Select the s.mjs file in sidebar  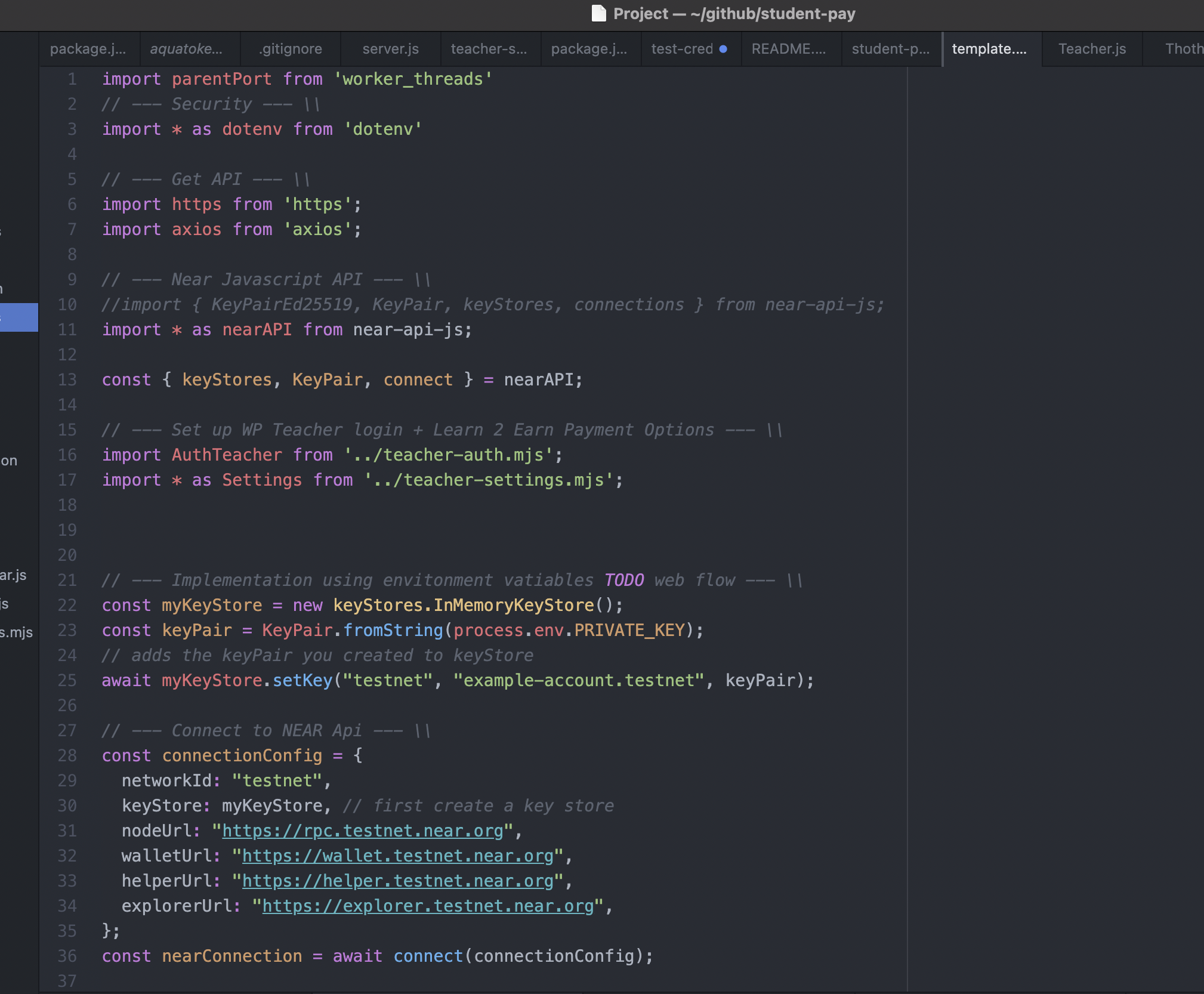(x=17, y=632)
